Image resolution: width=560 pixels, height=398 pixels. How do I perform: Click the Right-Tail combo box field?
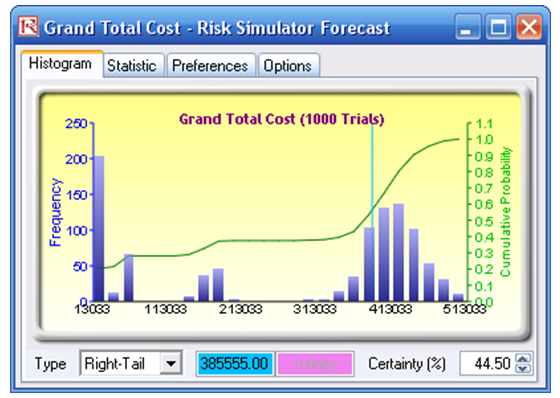[x=131, y=364]
